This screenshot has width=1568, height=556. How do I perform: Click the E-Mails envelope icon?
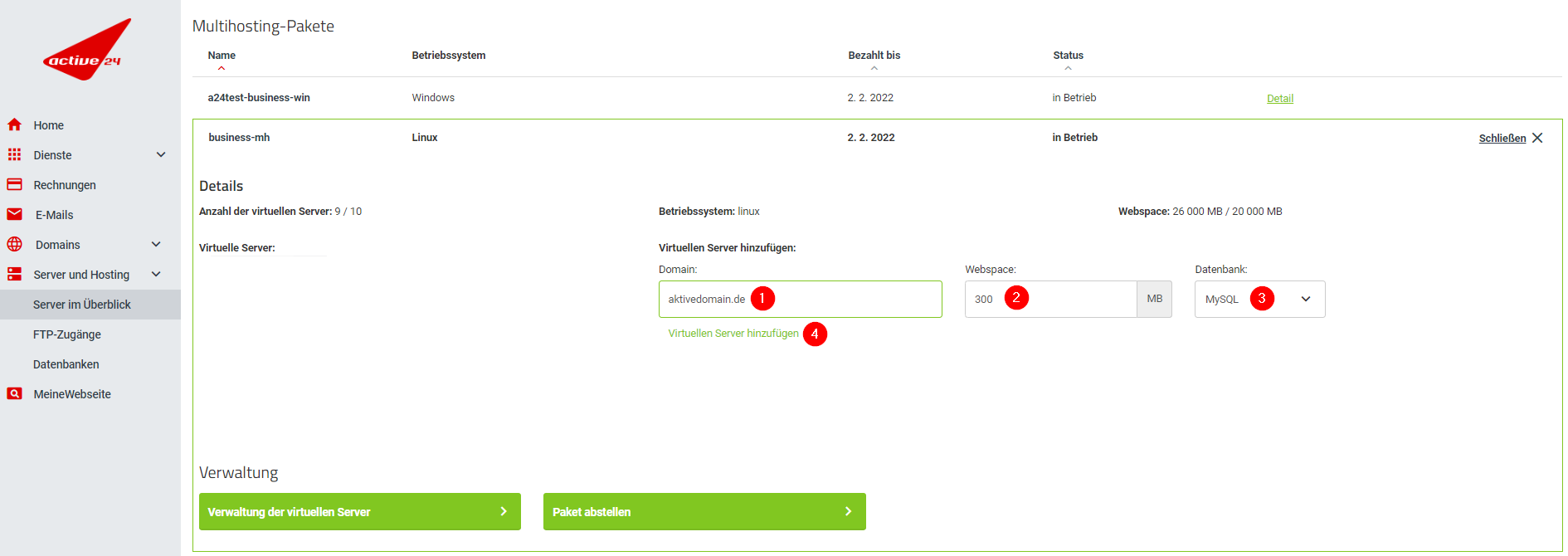point(14,215)
